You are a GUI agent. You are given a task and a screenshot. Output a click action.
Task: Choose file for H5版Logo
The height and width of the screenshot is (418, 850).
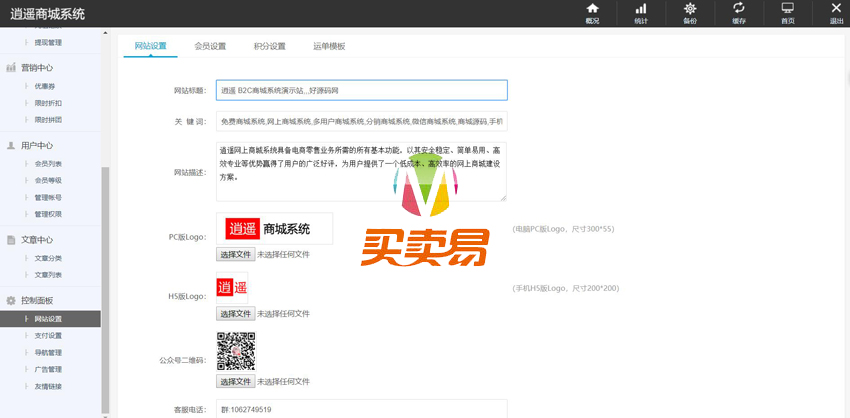236,314
